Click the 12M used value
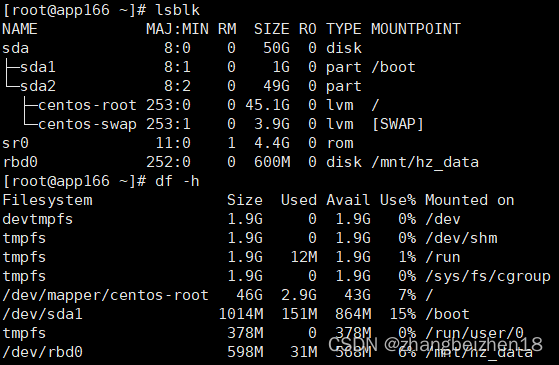Image resolution: width=559 pixels, height=365 pixels. pos(304,257)
